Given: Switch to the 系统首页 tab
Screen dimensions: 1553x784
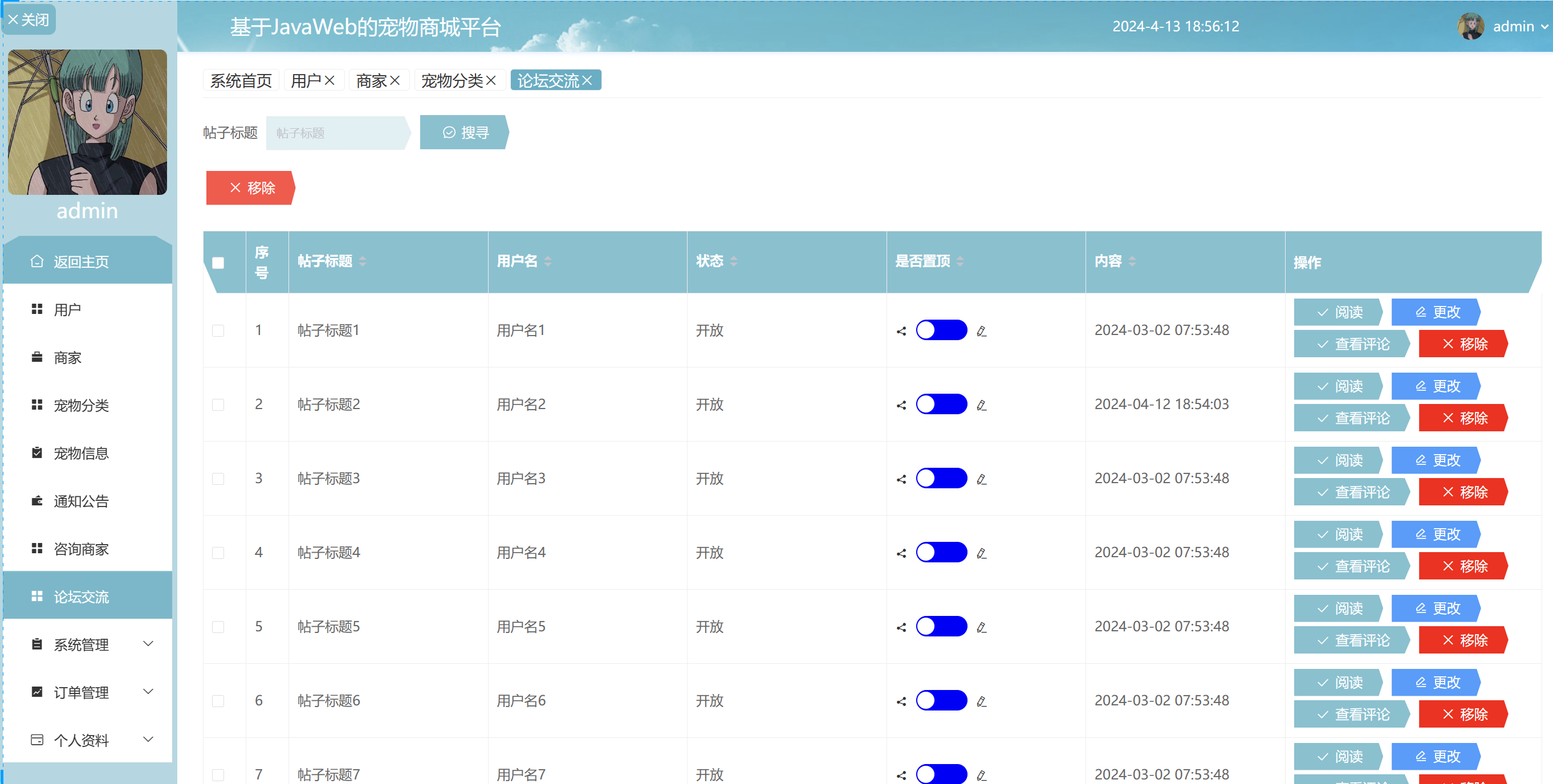Looking at the screenshot, I should pos(241,80).
